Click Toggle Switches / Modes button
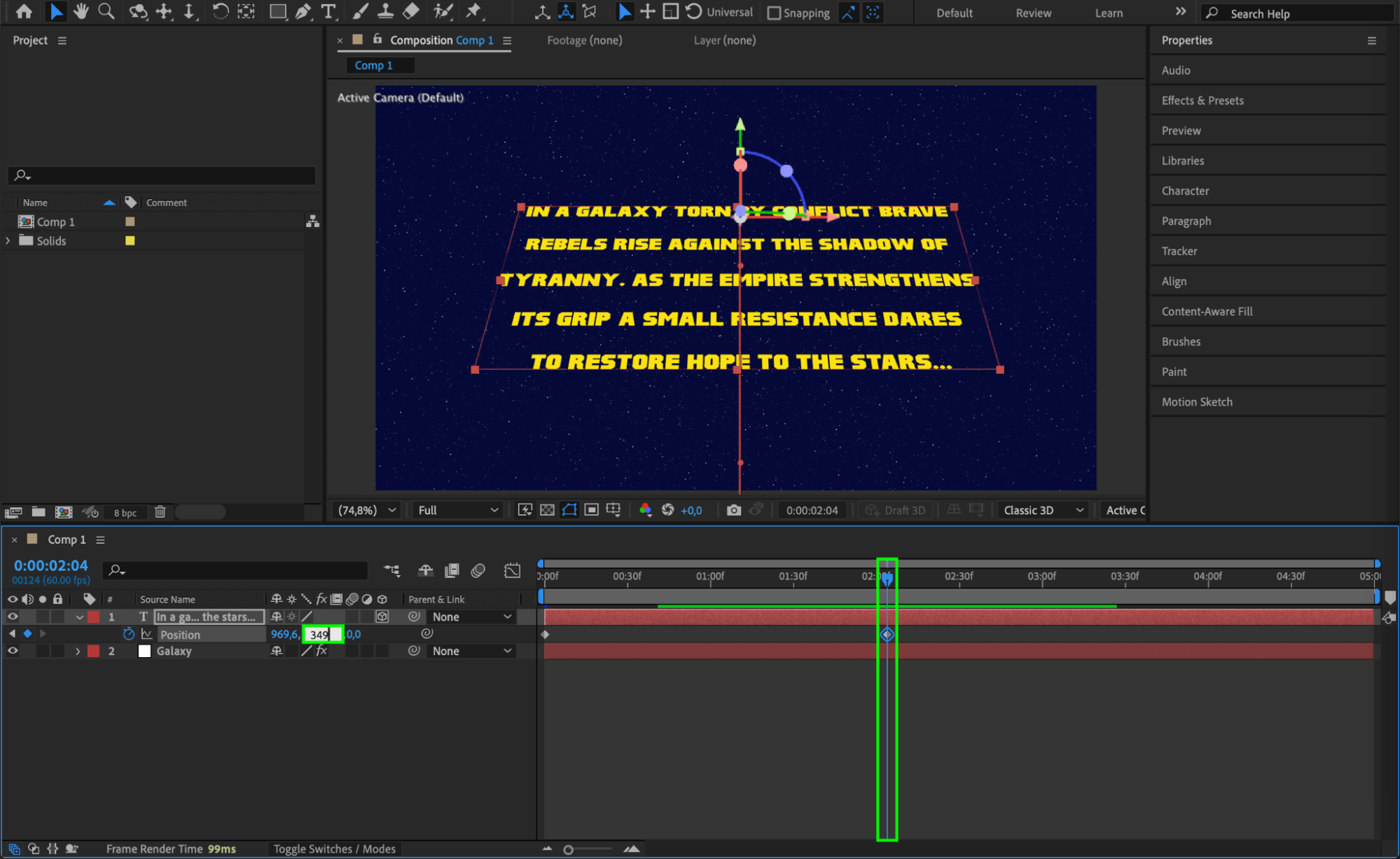The image size is (1400, 859). coord(334,848)
